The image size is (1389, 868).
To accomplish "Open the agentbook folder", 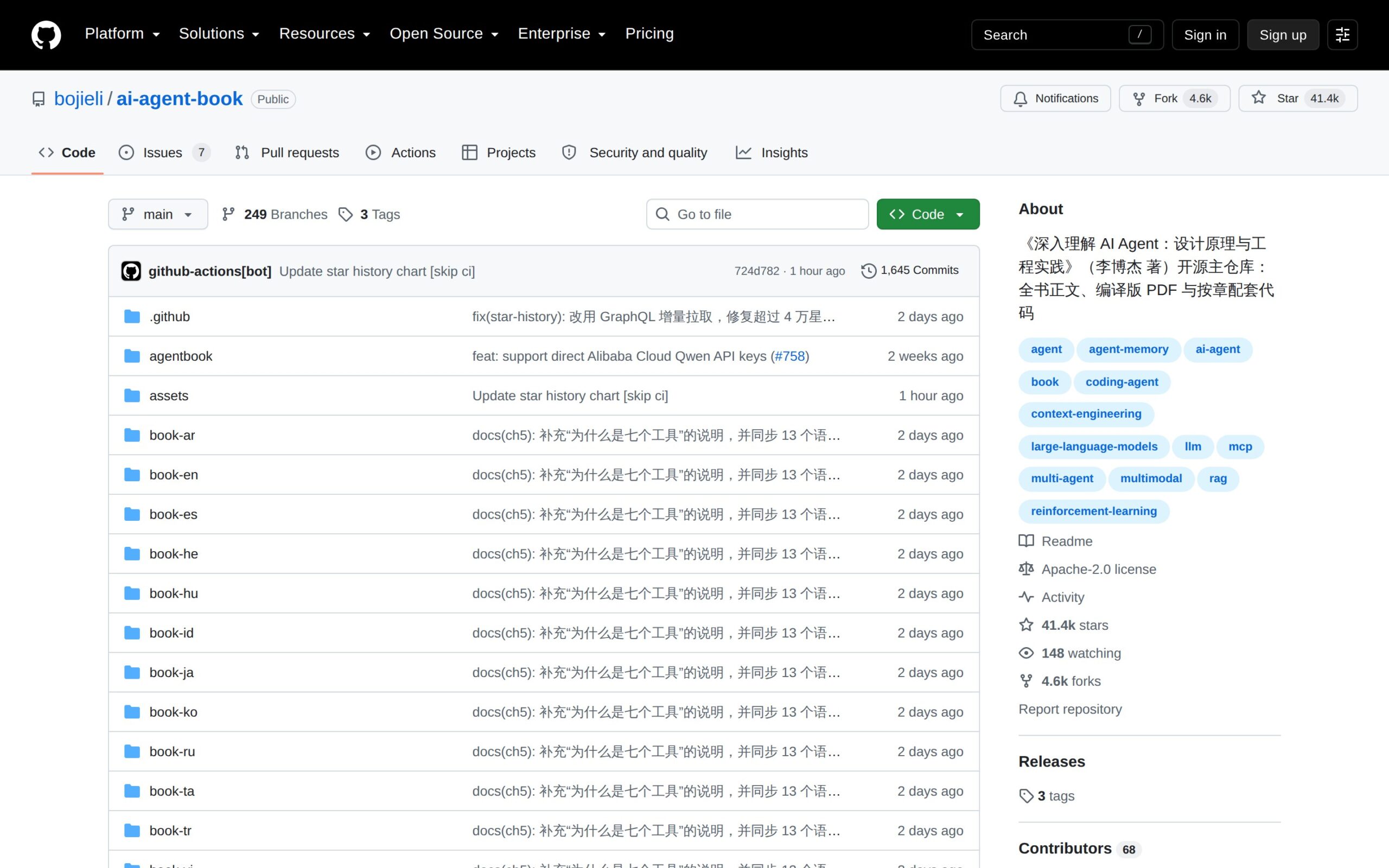I will [x=181, y=356].
